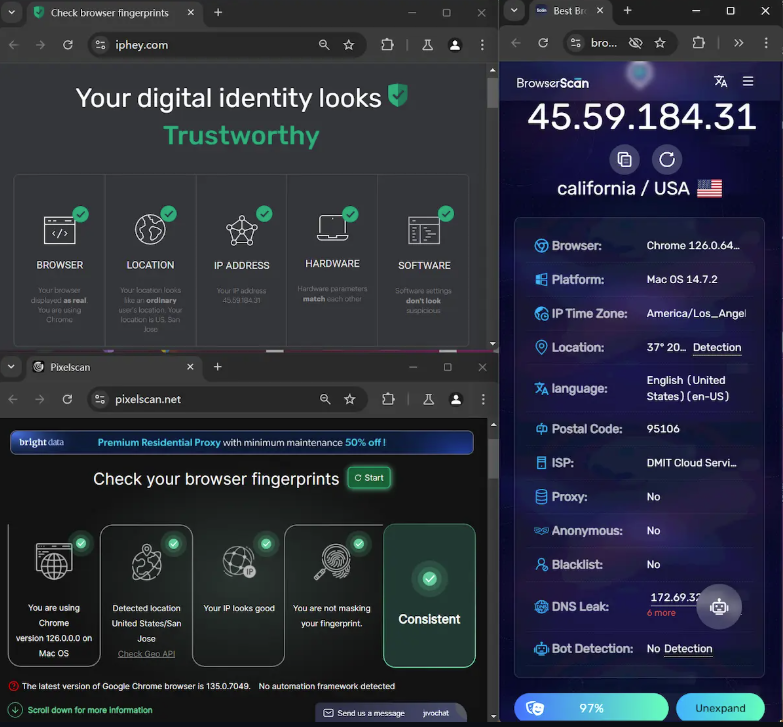Click the Start button on Pixelscan
The height and width of the screenshot is (727, 783).
tap(369, 478)
